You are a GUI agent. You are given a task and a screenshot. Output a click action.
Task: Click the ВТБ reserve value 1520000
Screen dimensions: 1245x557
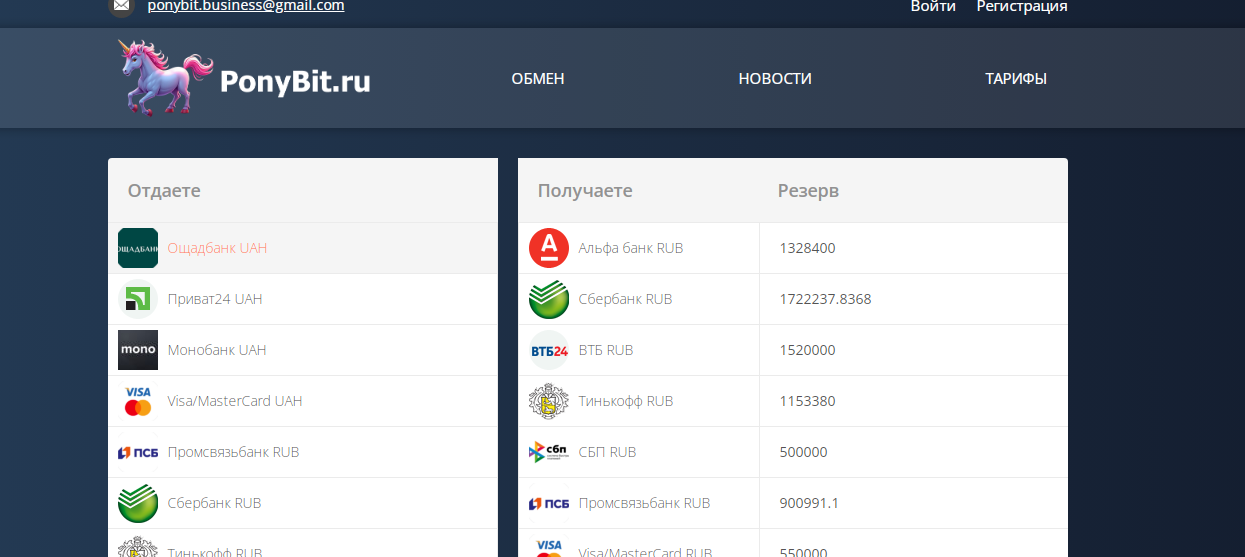[807, 350]
